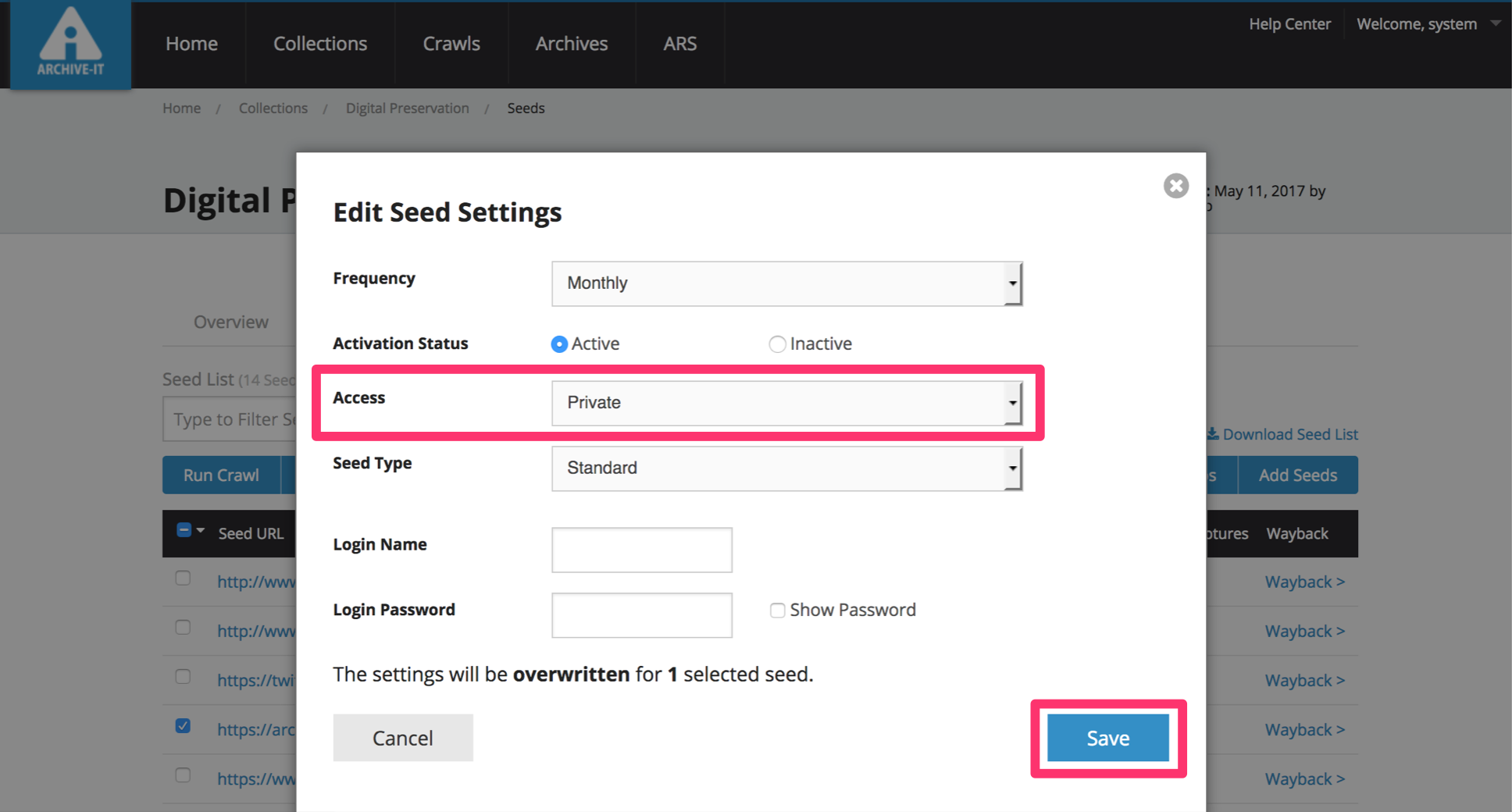Click into the Login Name field
1512x812 pixels.
[x=641, y=550]
